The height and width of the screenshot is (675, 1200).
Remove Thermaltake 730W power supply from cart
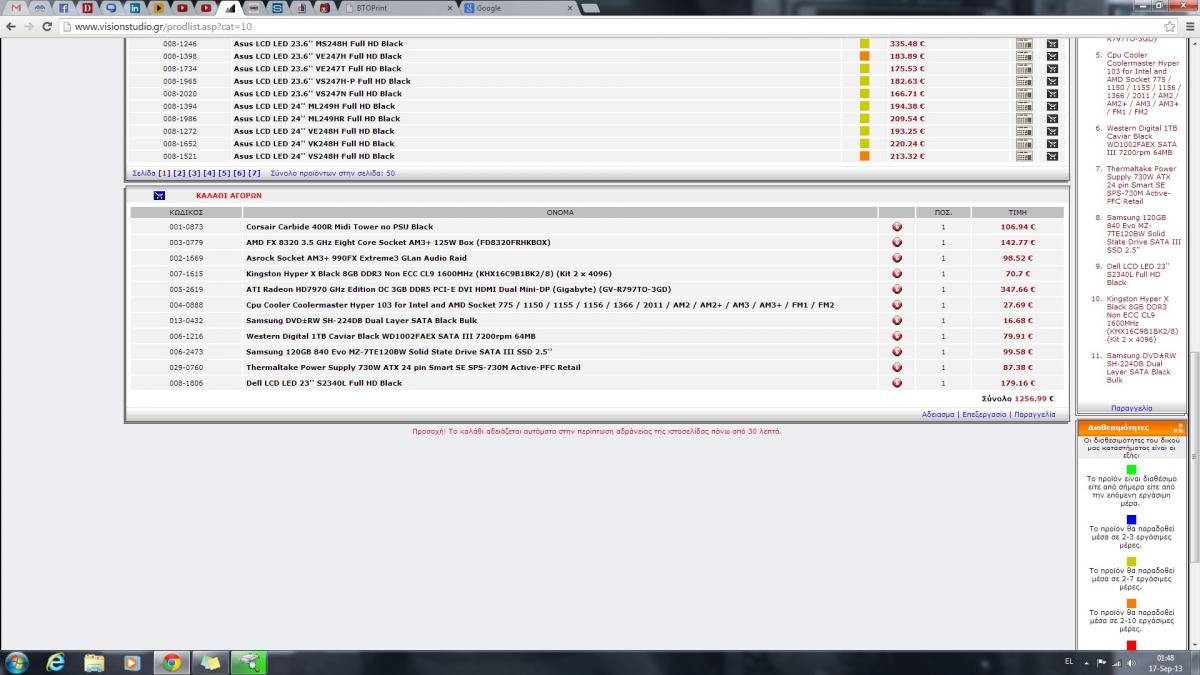pos(897,367)
